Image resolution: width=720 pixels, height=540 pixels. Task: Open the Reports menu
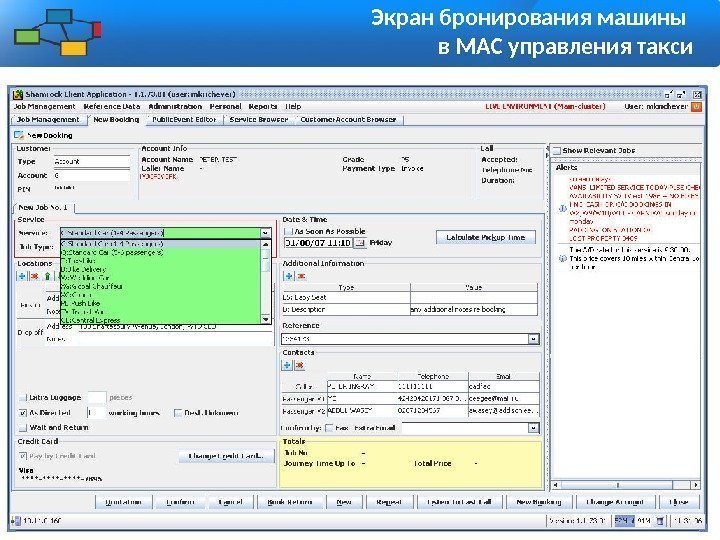pyautogui.click(x=263, y=107)
